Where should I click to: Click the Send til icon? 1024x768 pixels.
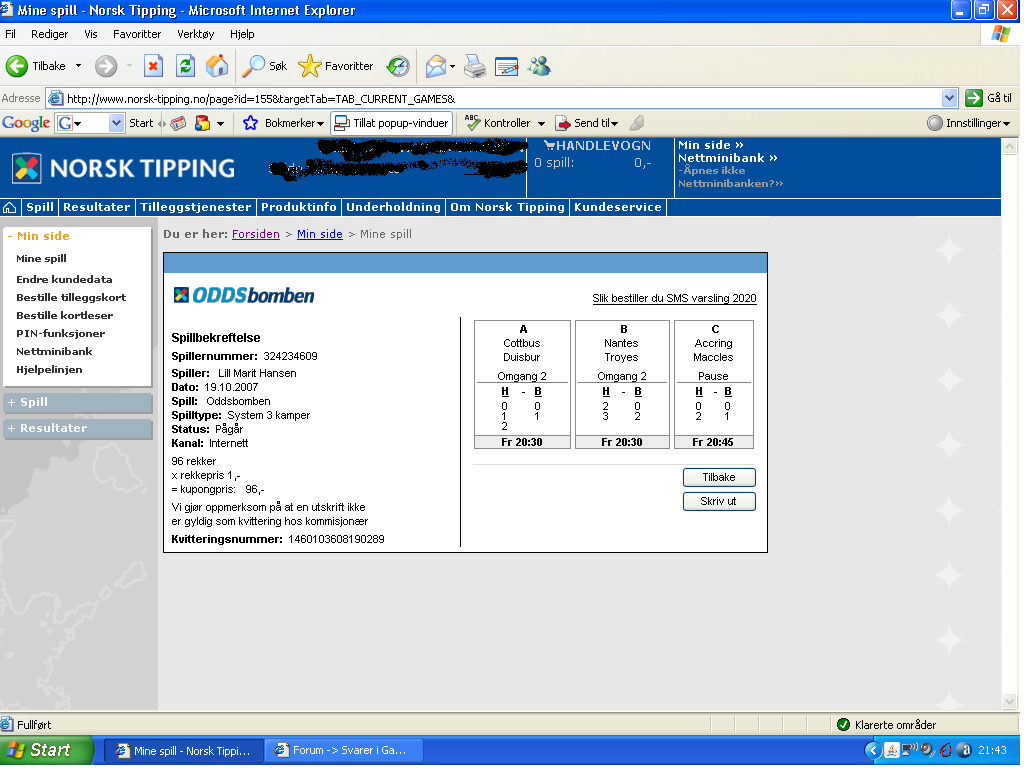(562, 123)
